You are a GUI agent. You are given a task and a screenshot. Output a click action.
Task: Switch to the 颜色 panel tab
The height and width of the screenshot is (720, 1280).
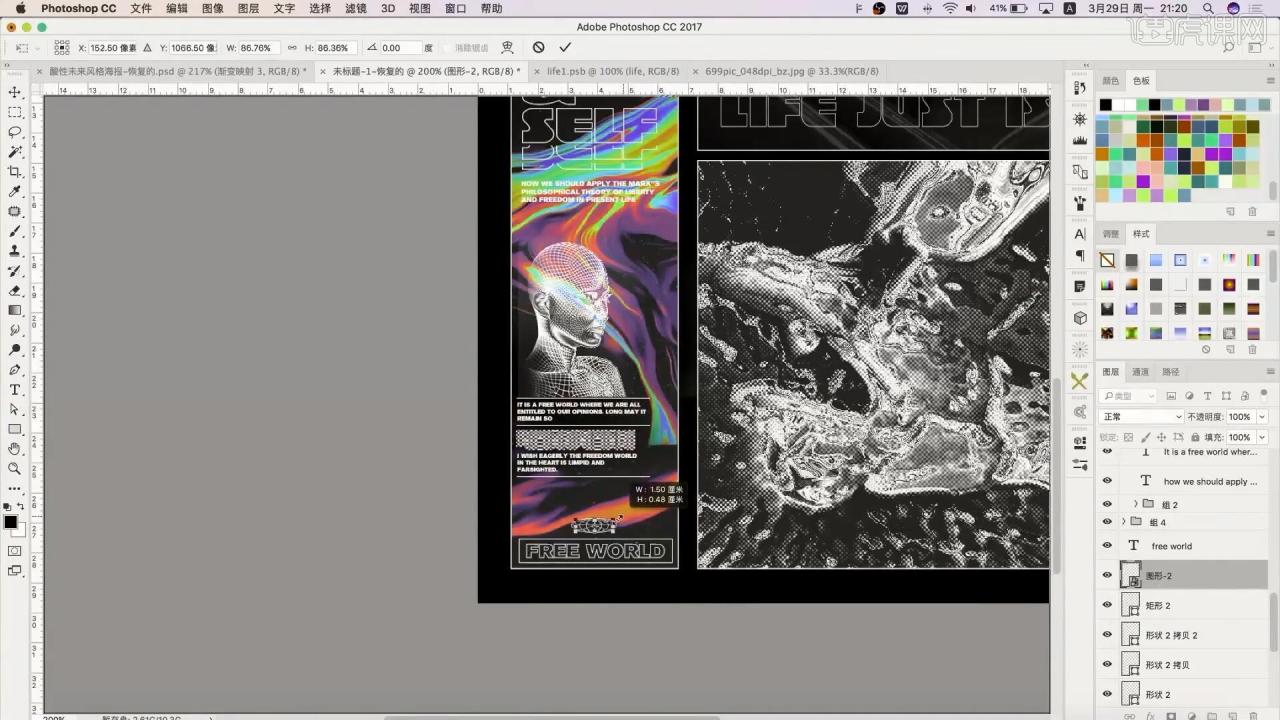(1110, 80)
